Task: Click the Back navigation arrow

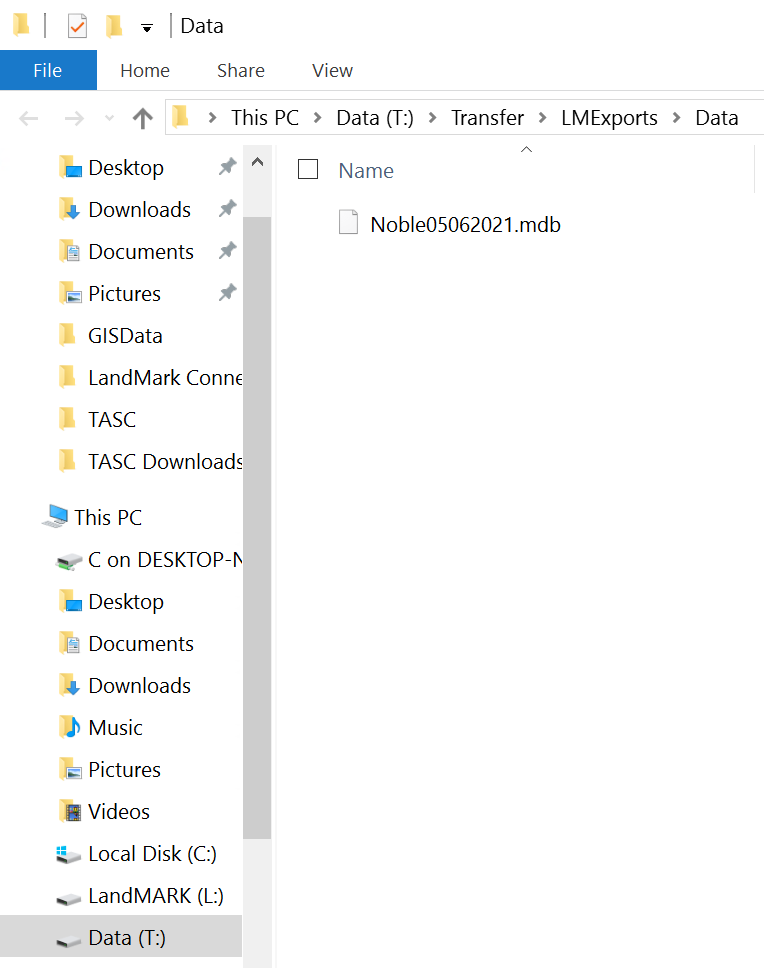Action: pyautogui.click(x=28, y=118)
